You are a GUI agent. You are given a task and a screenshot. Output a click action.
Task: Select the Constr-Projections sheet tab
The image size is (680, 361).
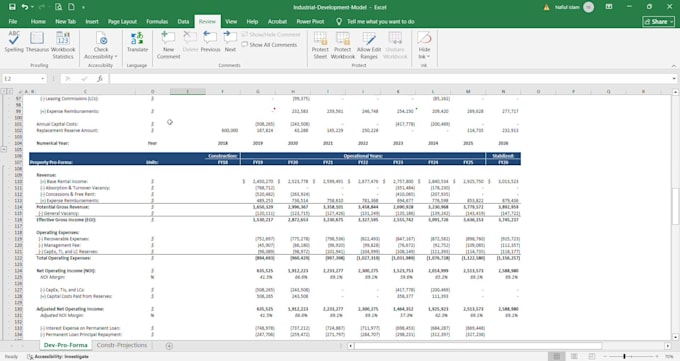(122, 345)
